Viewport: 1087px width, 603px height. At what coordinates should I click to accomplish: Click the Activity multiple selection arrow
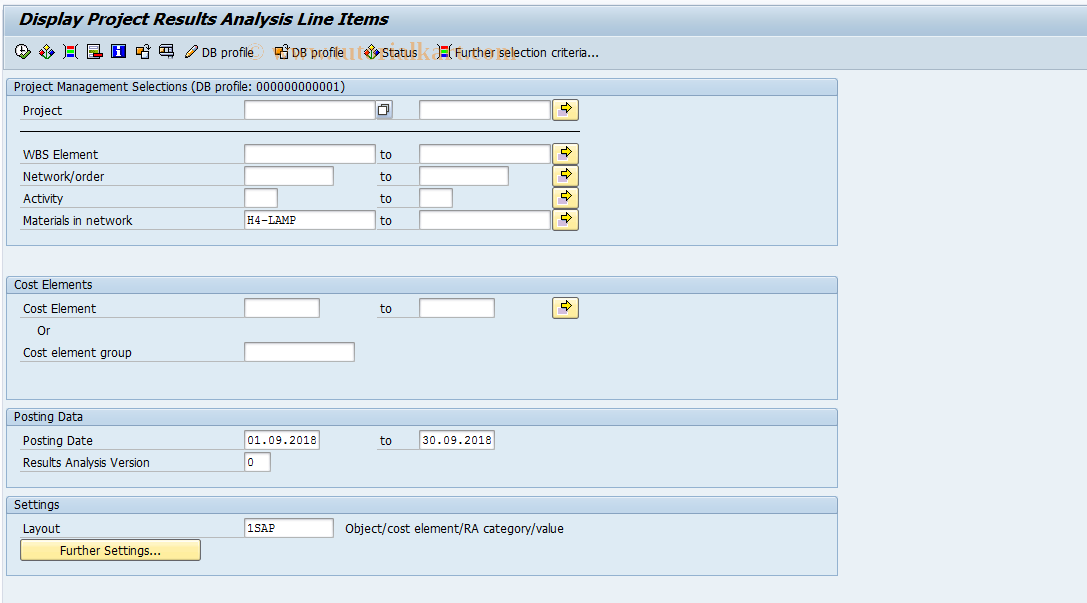566,198
